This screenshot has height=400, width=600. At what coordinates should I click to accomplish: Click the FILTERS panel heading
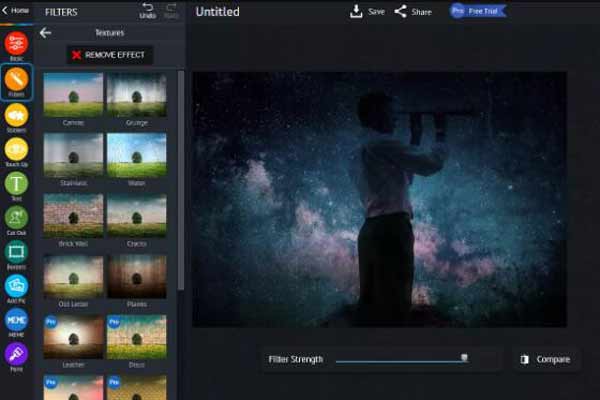[61, 12]
